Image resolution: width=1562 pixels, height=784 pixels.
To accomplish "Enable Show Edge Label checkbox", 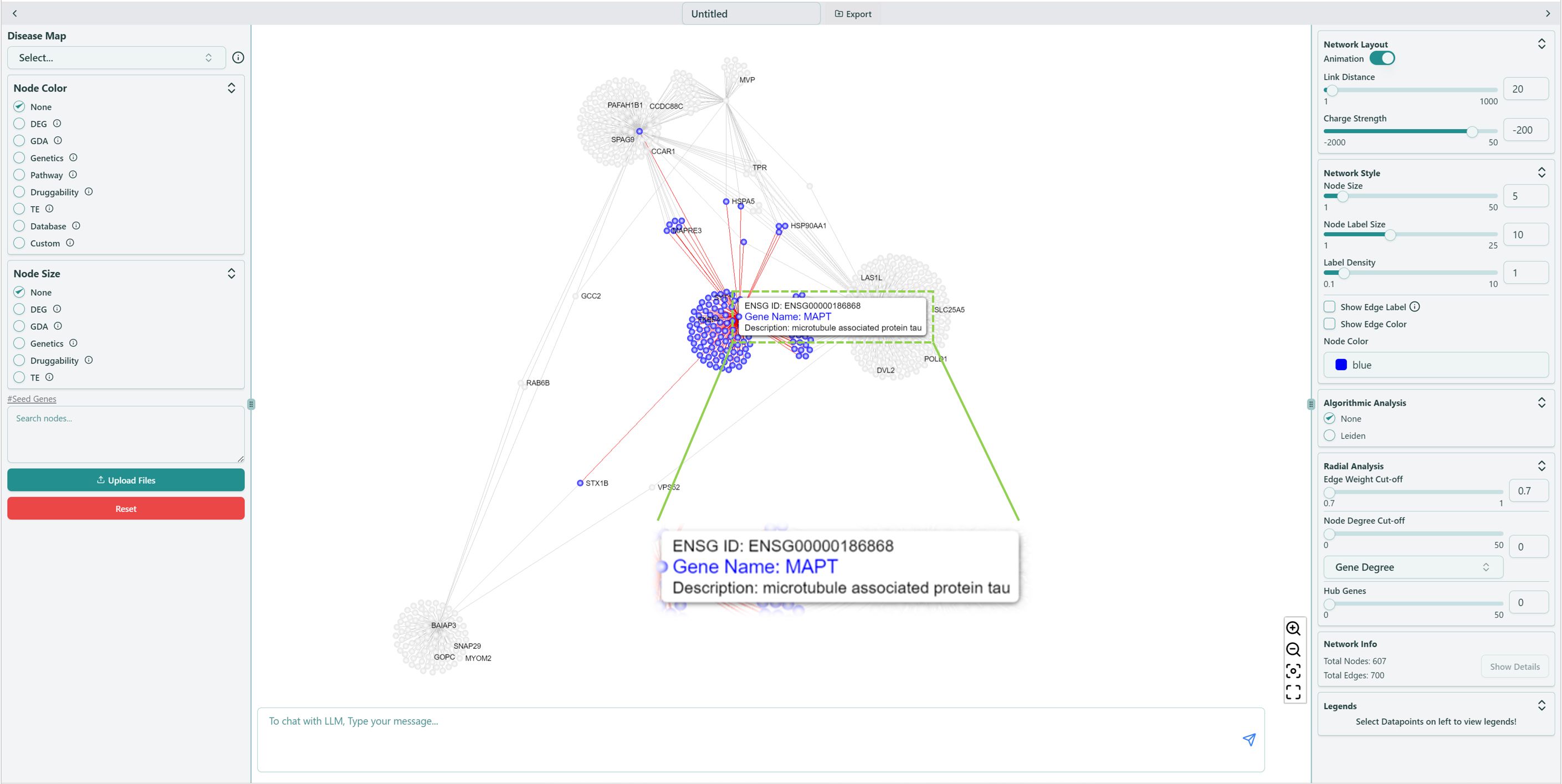I will 1329,306.
